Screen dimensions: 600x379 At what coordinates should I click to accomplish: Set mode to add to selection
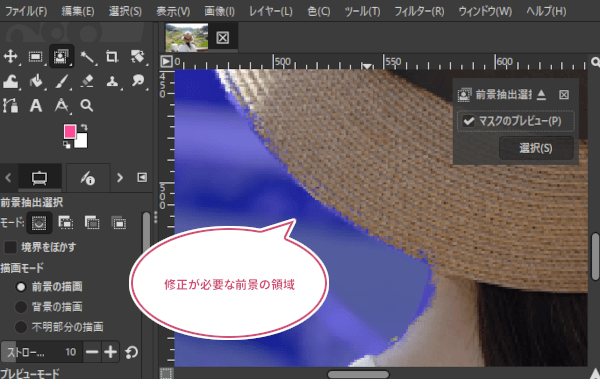pos(65,222)
